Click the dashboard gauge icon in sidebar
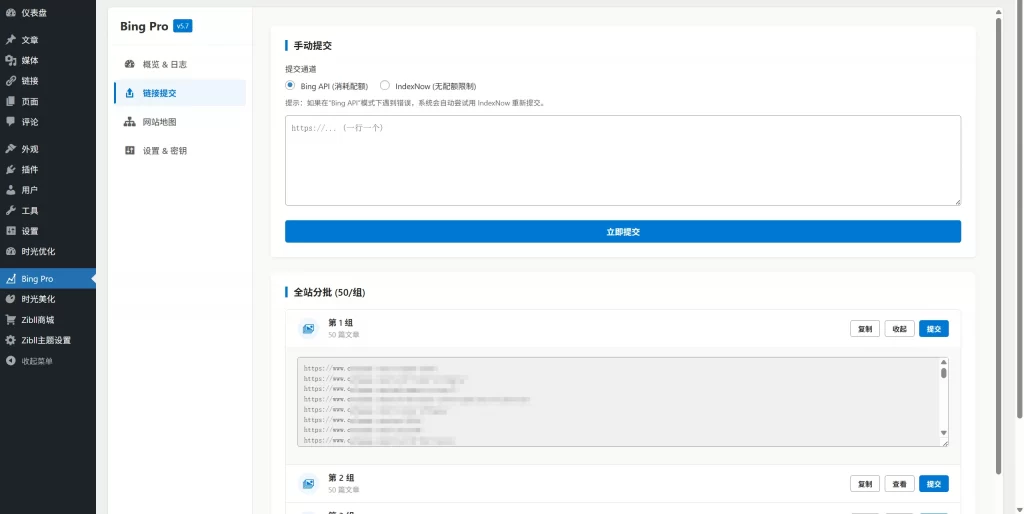The height and width of the screenshot is (514, 1024). pos(11,12)
